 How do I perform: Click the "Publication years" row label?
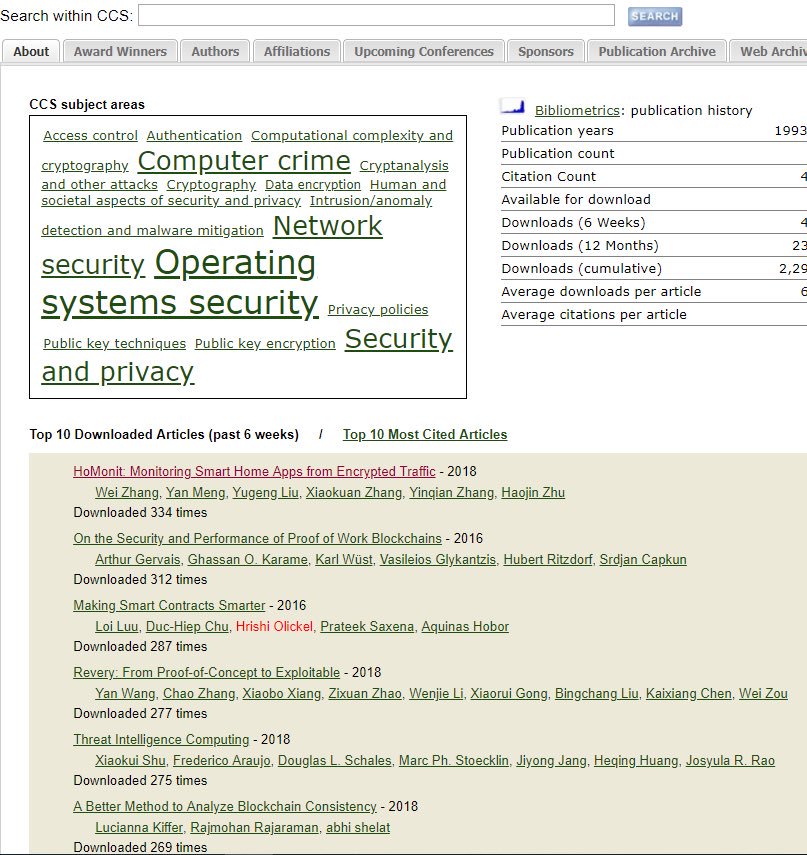tap(557, 131)
